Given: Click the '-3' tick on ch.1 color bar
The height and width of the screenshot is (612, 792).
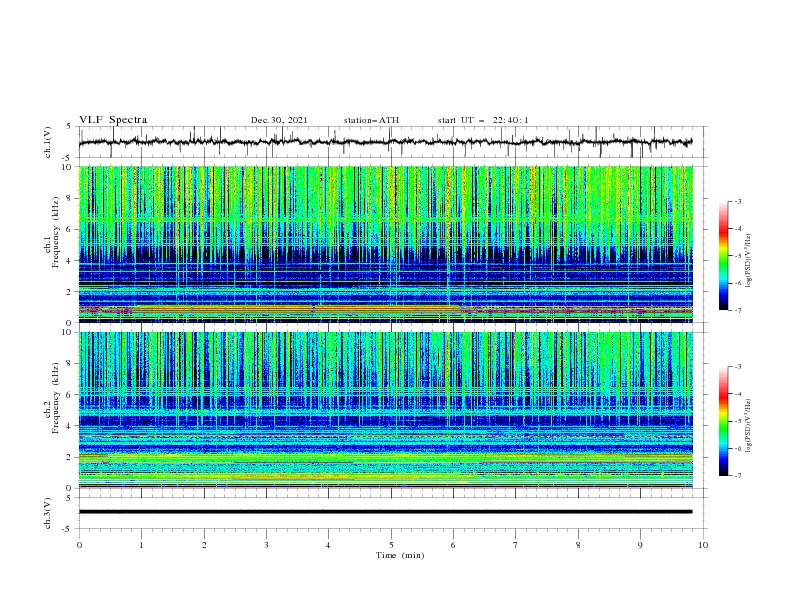Looking at the screenshot, I should point(737,201).
